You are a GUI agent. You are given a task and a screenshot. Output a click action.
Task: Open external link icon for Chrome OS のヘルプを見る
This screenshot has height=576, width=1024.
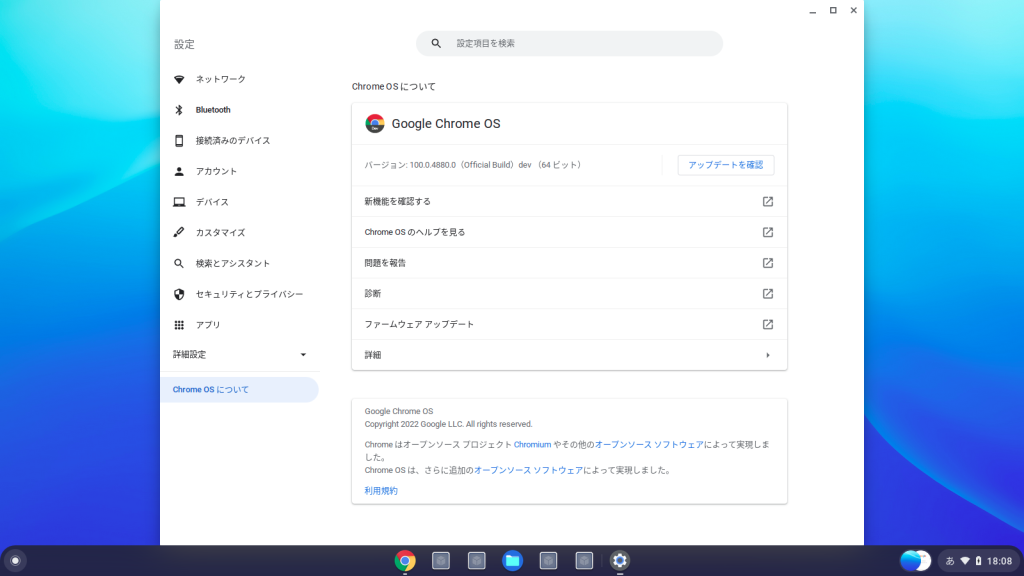coord(768,232)
